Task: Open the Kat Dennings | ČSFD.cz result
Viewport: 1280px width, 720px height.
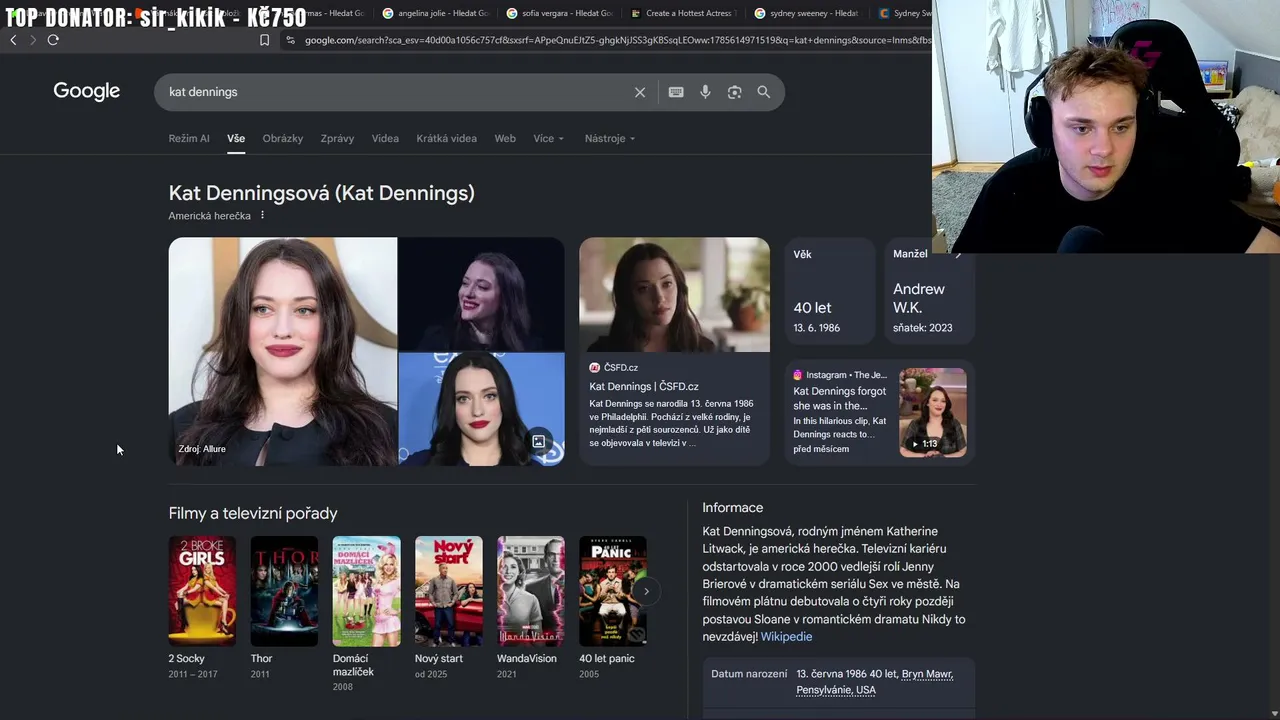Action: click(644, 386)
